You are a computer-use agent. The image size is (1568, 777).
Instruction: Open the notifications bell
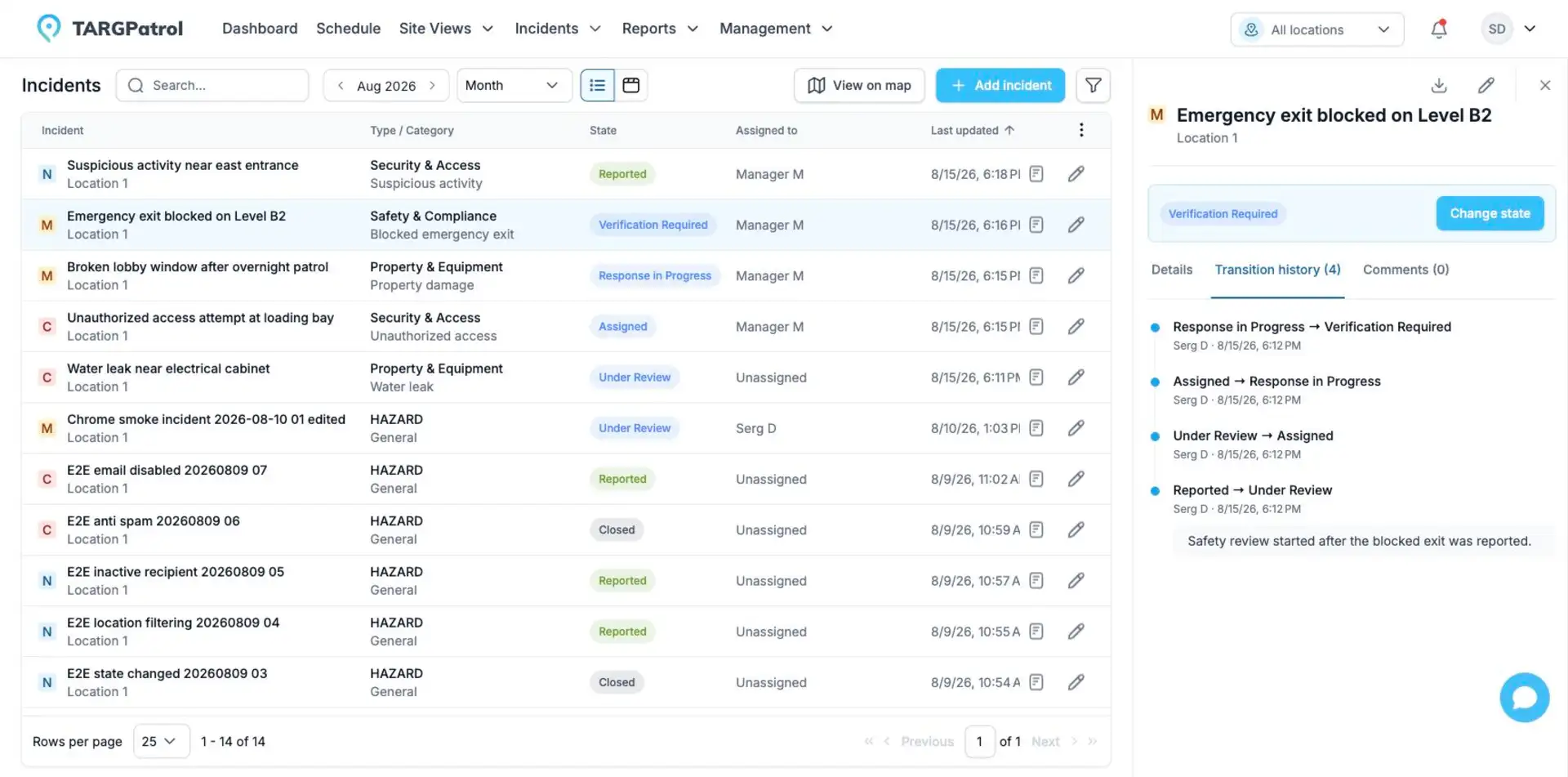(1439, 29)
